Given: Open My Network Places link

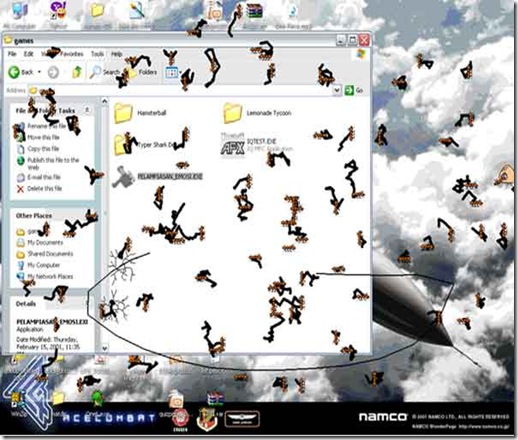Looking at the screenshot, I should tap(50, 276).
